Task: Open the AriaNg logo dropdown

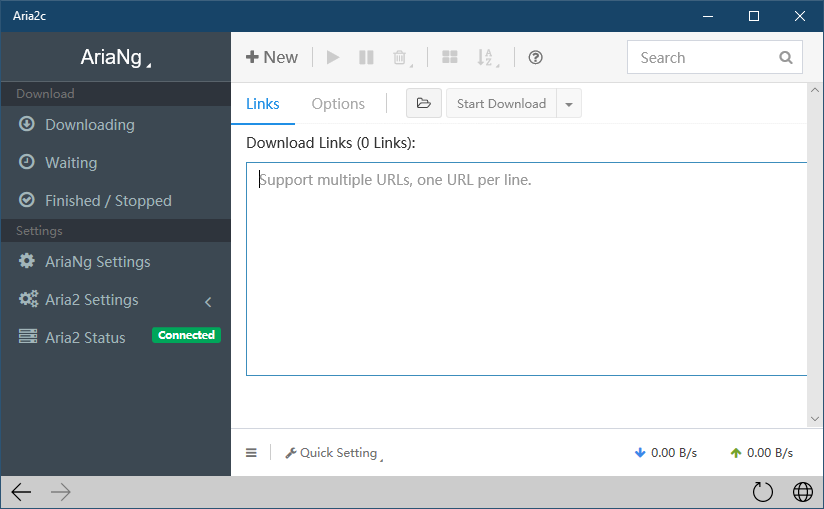Action: click(116, 57)
